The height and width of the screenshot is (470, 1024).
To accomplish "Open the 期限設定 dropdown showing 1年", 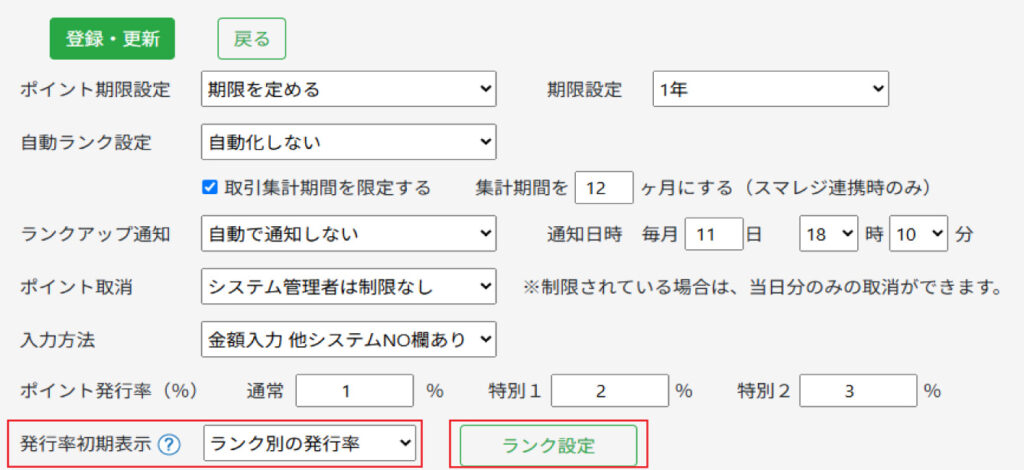I will 771,89.
